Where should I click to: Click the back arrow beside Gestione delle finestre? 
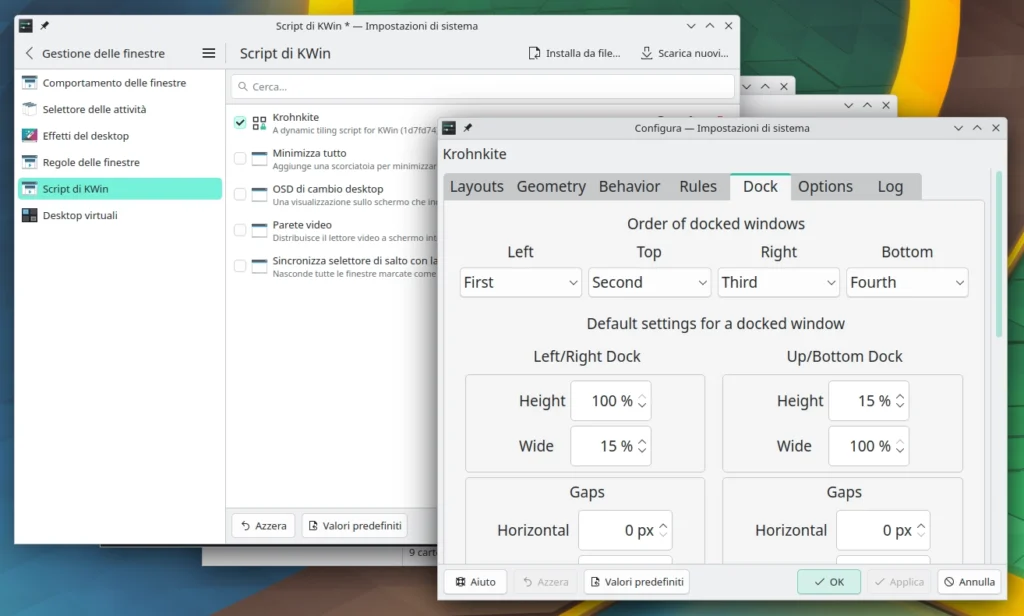tap(29, 53)
